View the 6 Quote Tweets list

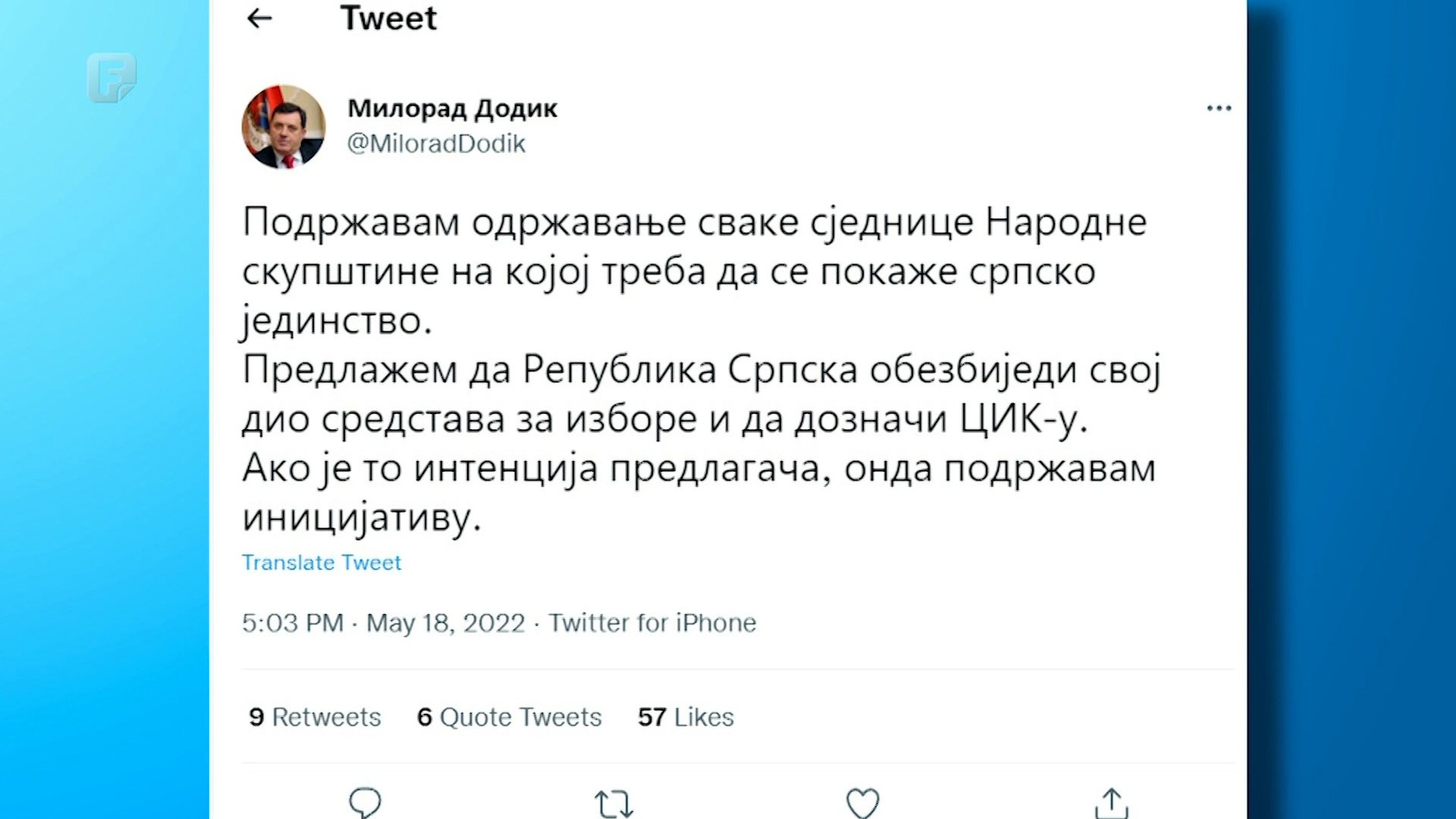(x=509, y=717)
